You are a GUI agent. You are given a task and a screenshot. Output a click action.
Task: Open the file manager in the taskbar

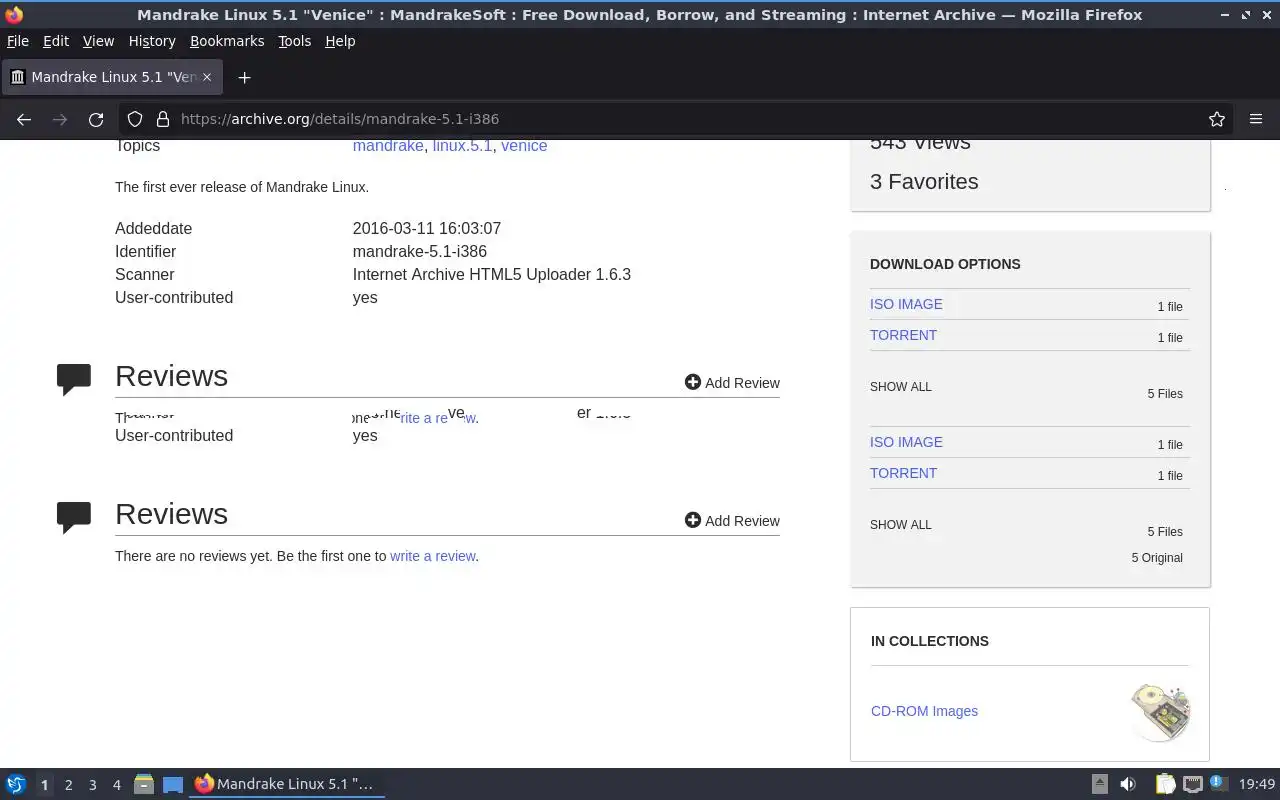point(144,785)
